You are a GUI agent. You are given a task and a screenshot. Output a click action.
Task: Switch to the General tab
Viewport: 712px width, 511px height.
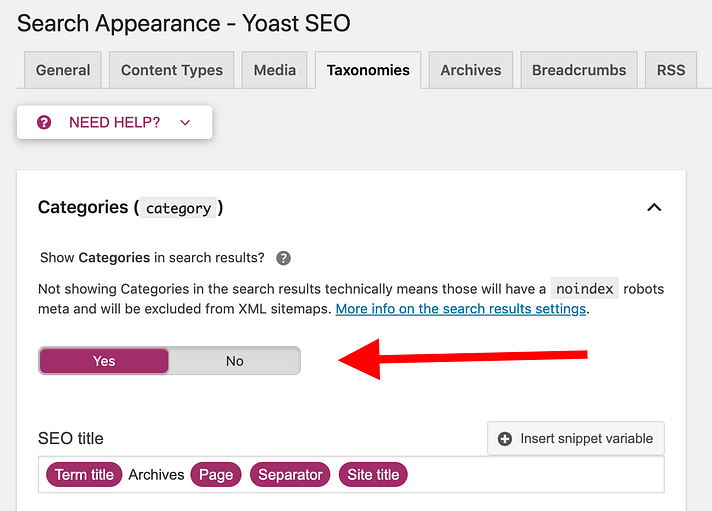63,70
